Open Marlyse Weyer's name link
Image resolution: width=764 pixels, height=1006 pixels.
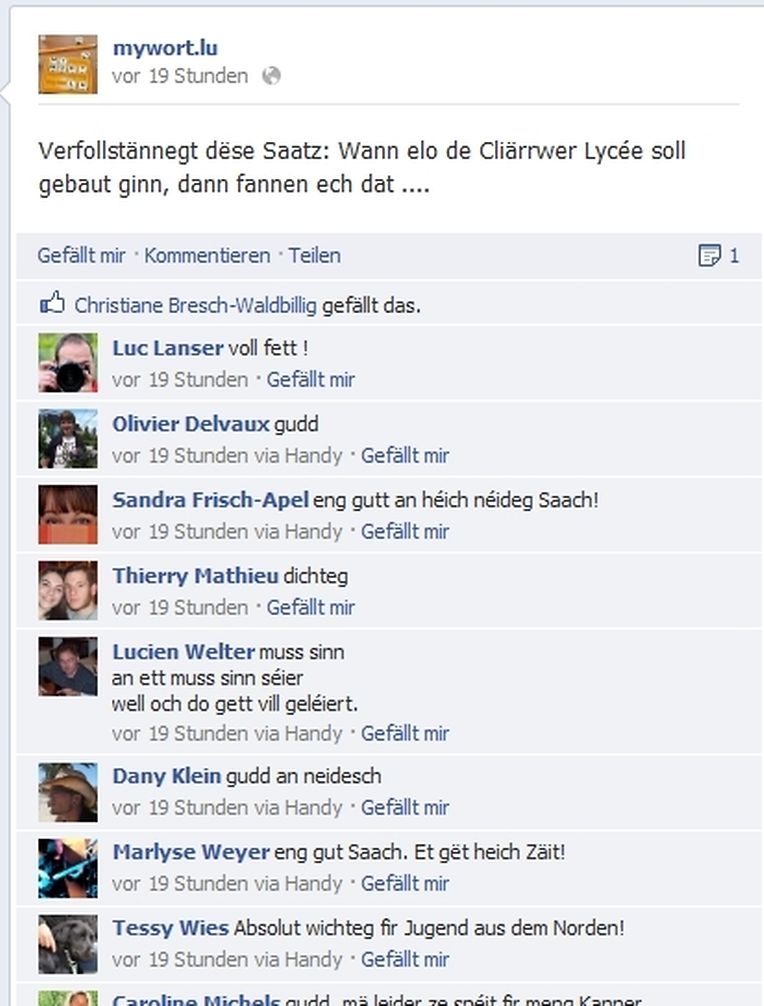tap(191, 852)
